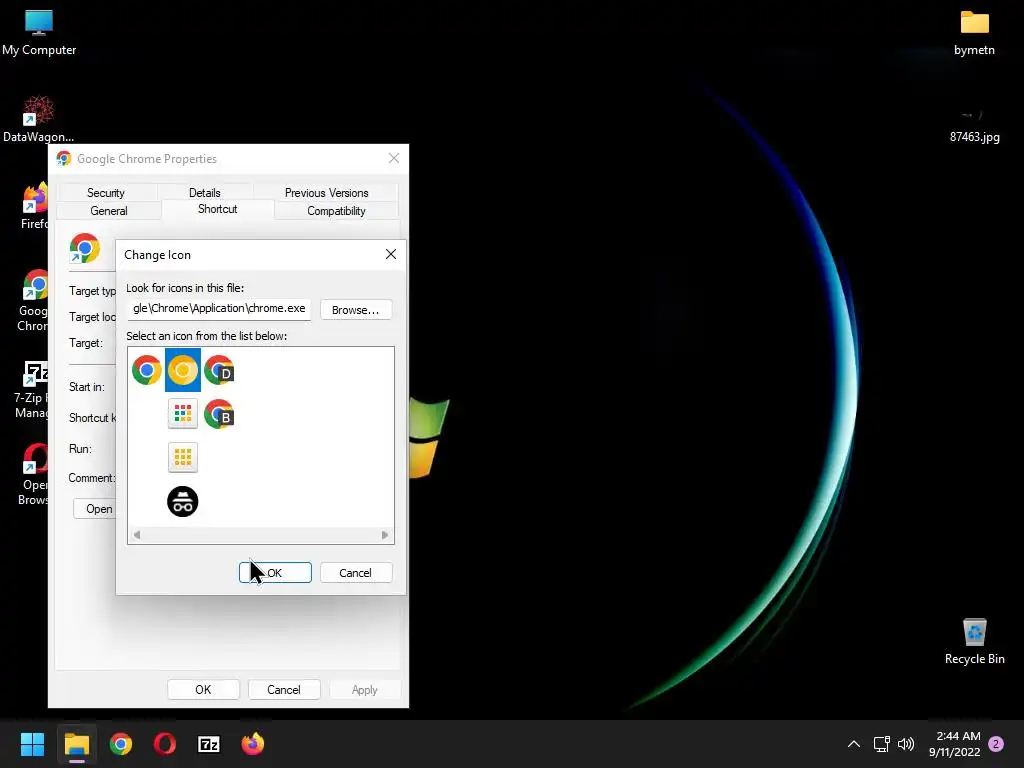Select the yellow Chrome Canary icon

pyautogui.click(x=183, y=370)
